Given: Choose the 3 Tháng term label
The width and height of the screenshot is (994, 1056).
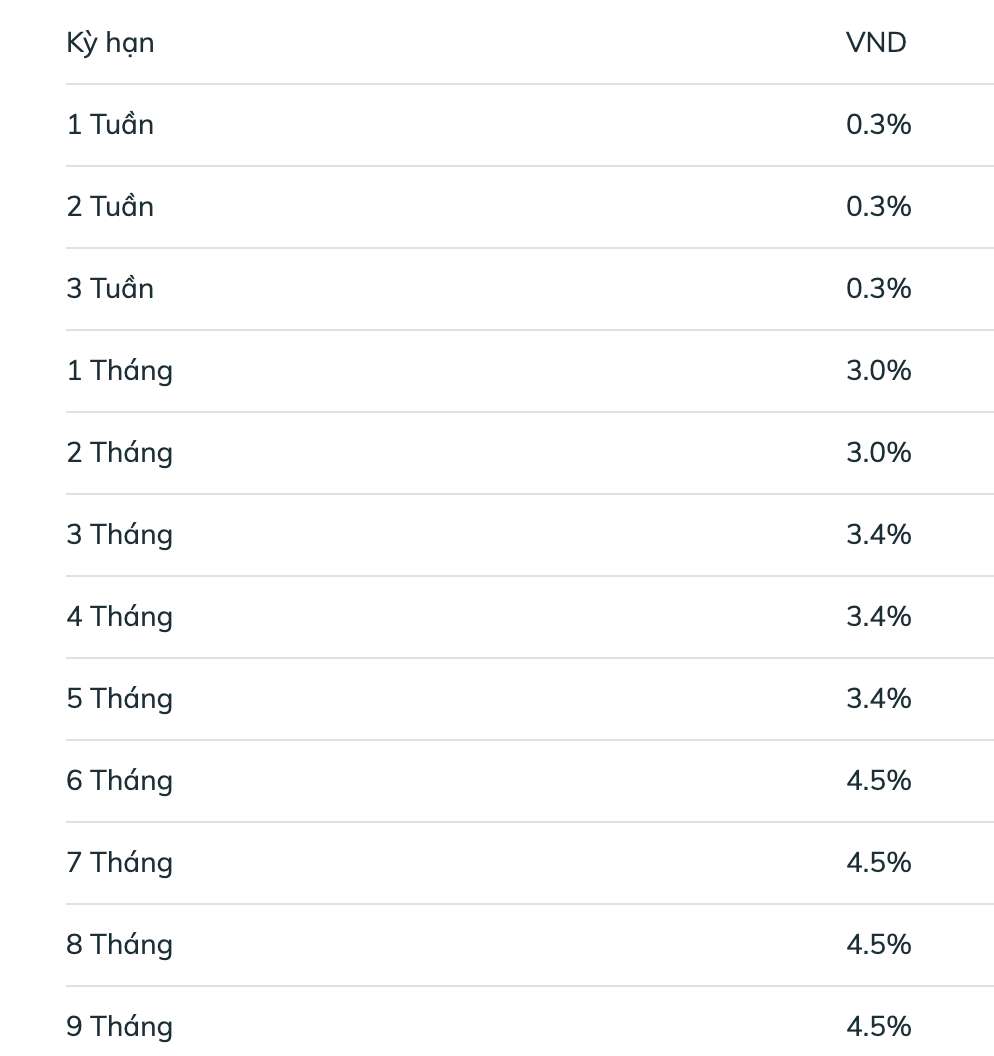Looking at the screenshot, I should click(x=119, y=535).
